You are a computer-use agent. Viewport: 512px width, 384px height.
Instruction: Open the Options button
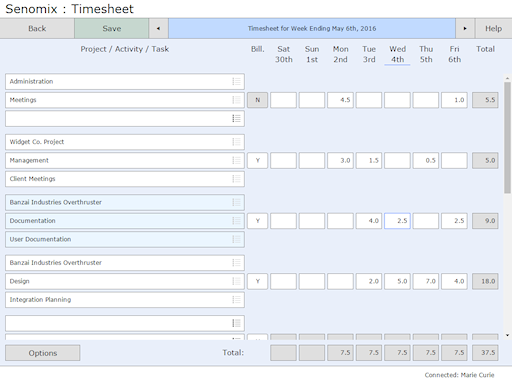pyautogui.click(x=43, y=353)
